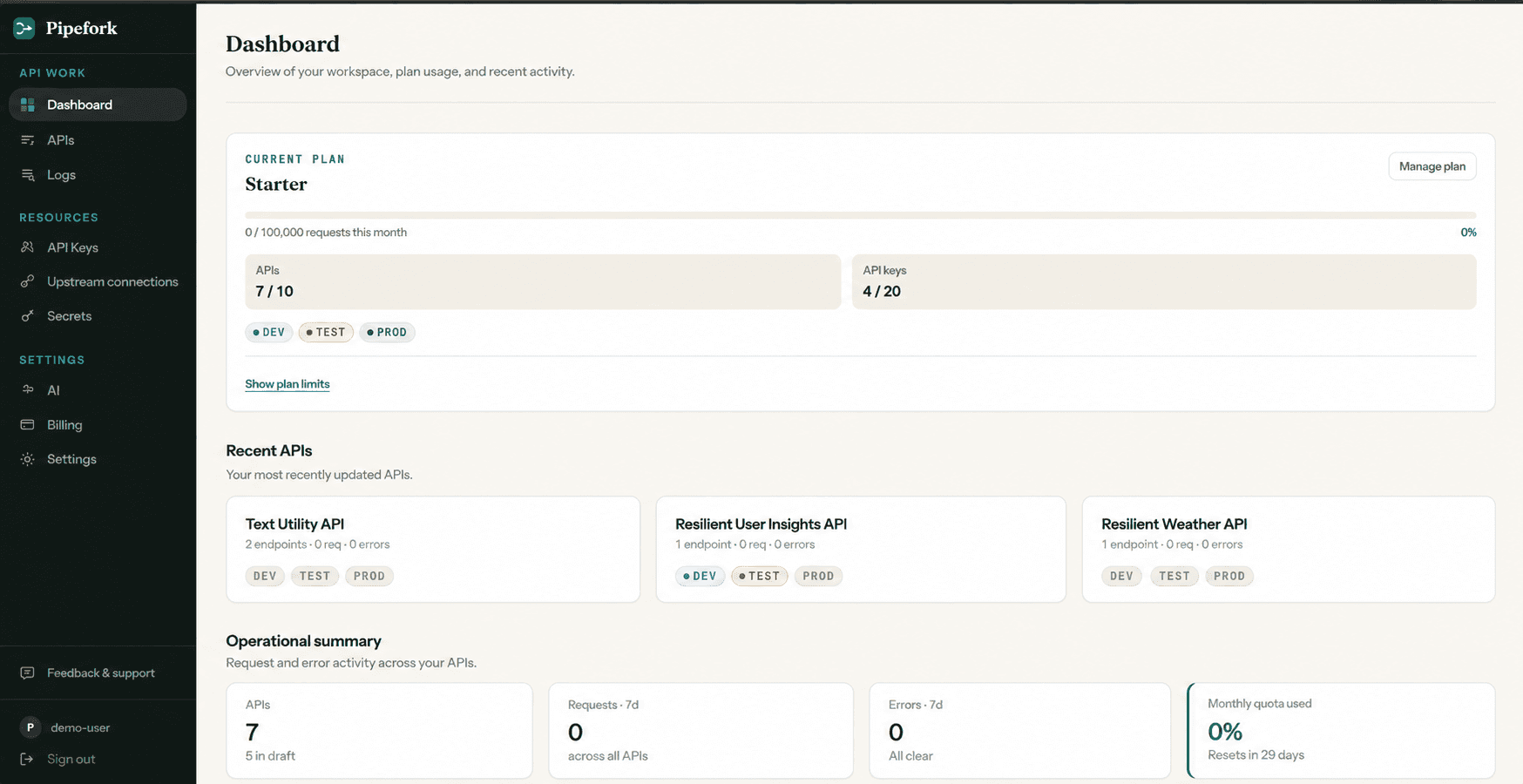Click the Manage plan button
The height and width of the screenshot is (784, 1523).
click(x=1432, y=166)
